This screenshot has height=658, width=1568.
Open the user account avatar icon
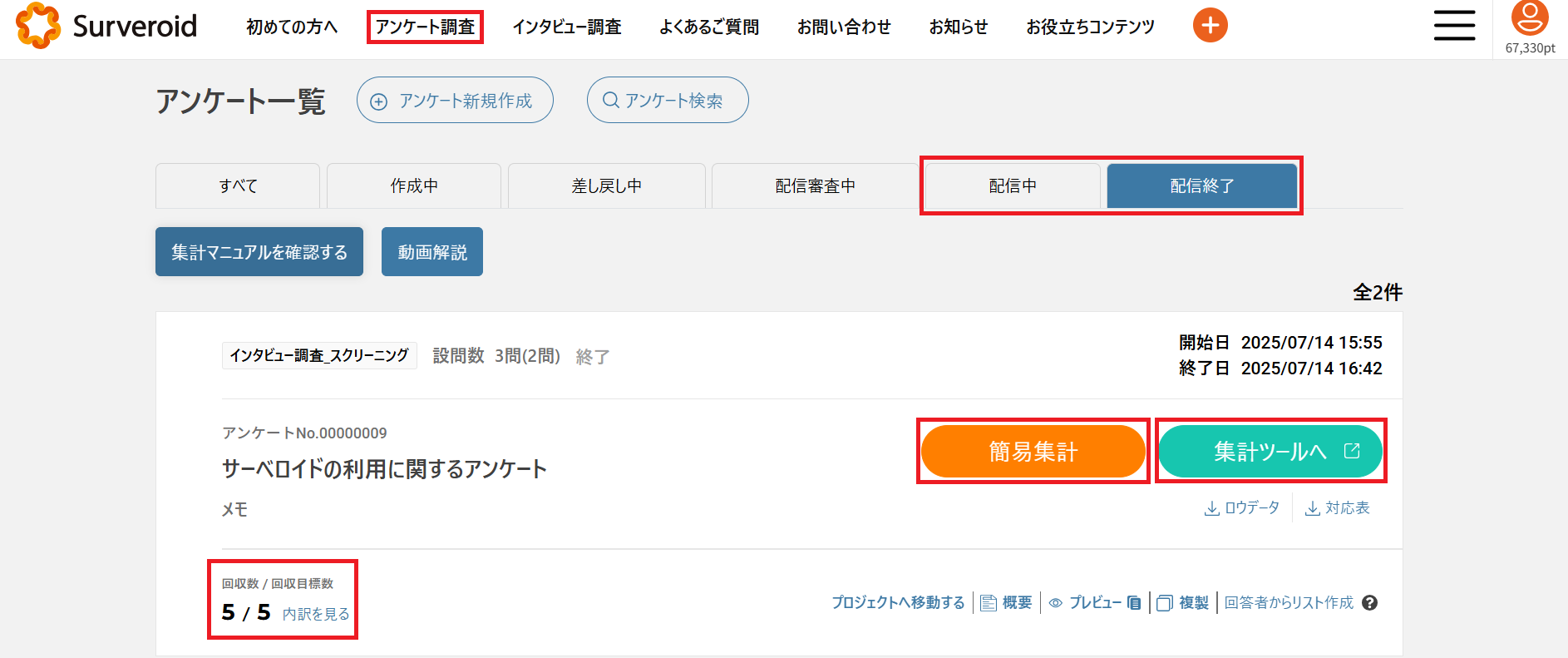point(1529,19)
